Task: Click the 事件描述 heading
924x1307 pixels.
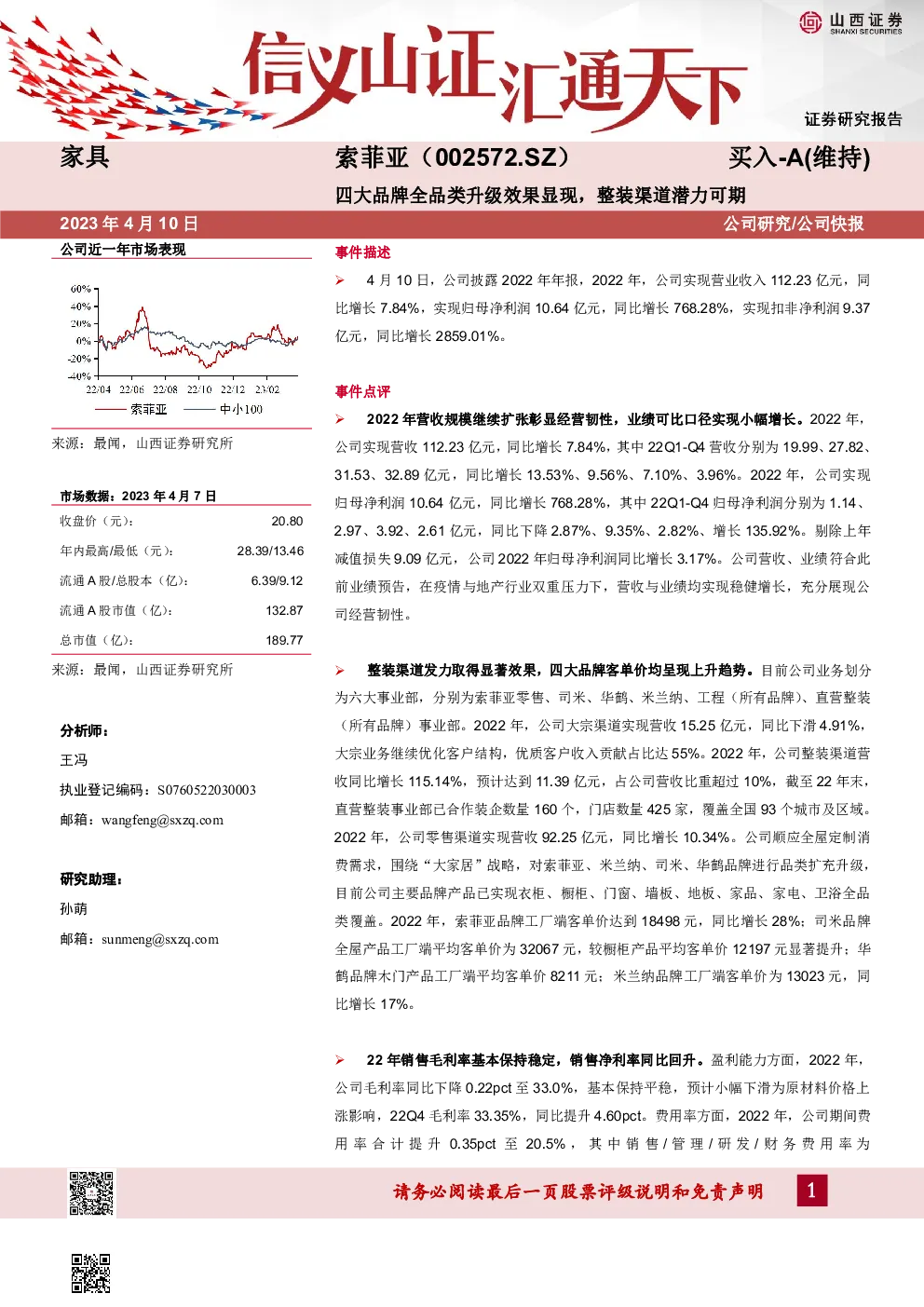Action: tap(362, 252)
